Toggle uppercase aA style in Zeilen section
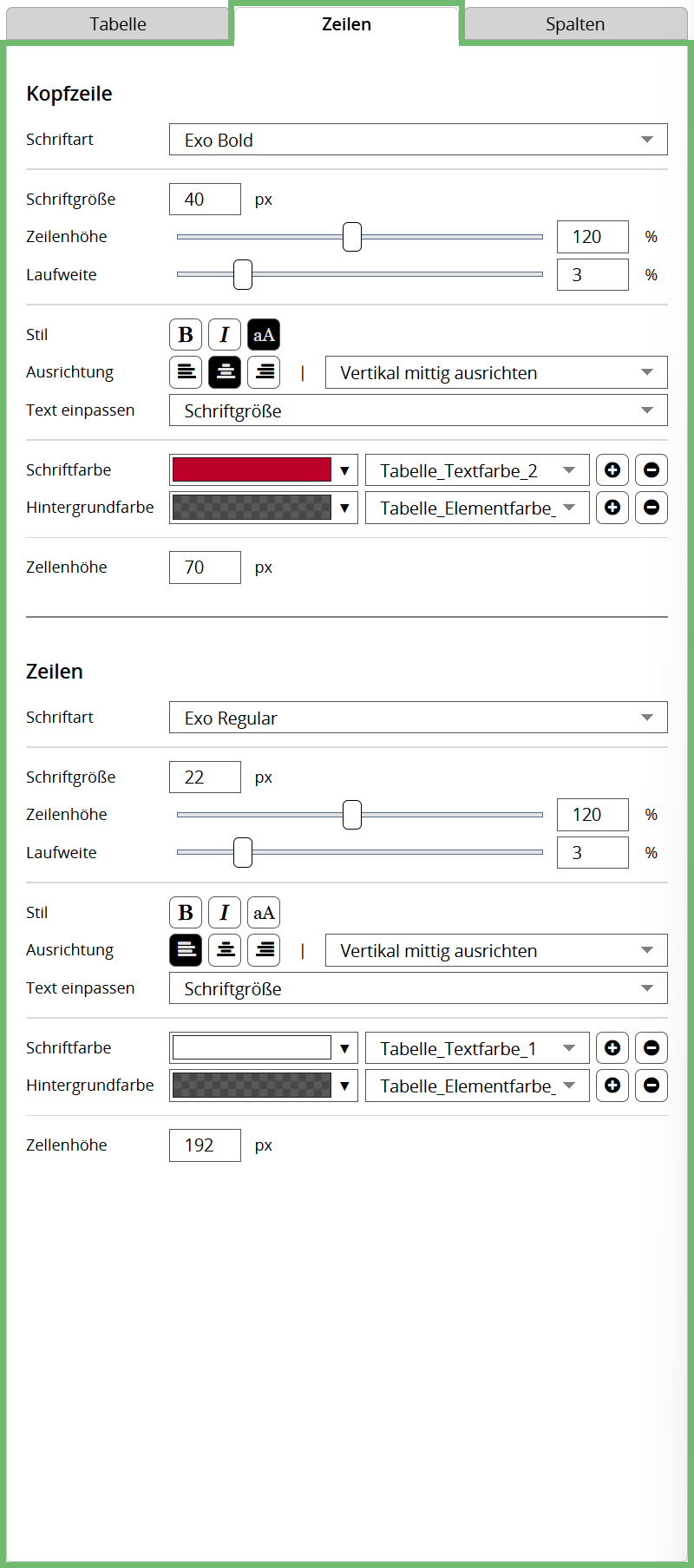Screen dimensions: 694x1568 pos(264,913)
